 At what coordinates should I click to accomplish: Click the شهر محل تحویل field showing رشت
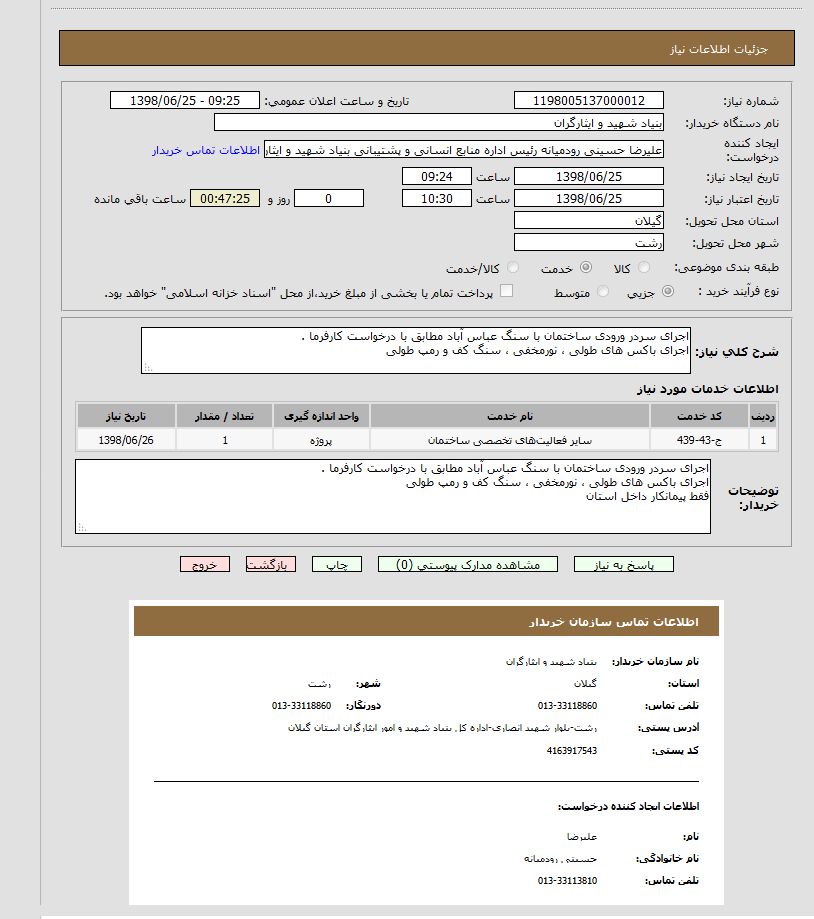[x=588, y=243]
